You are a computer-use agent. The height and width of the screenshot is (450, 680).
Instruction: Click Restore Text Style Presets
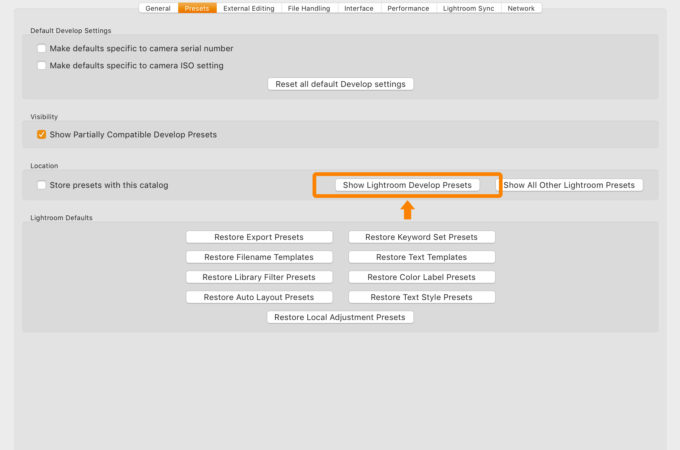[x=421, y=297]
